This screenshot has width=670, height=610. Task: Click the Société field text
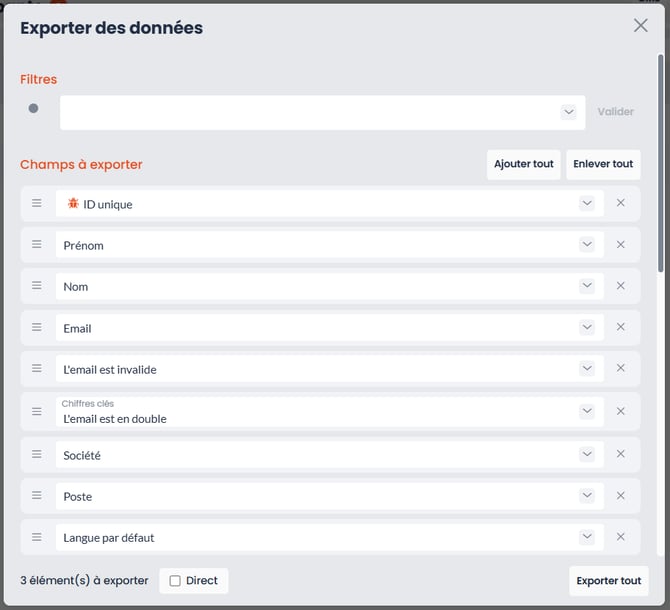(x=82, y=455)
